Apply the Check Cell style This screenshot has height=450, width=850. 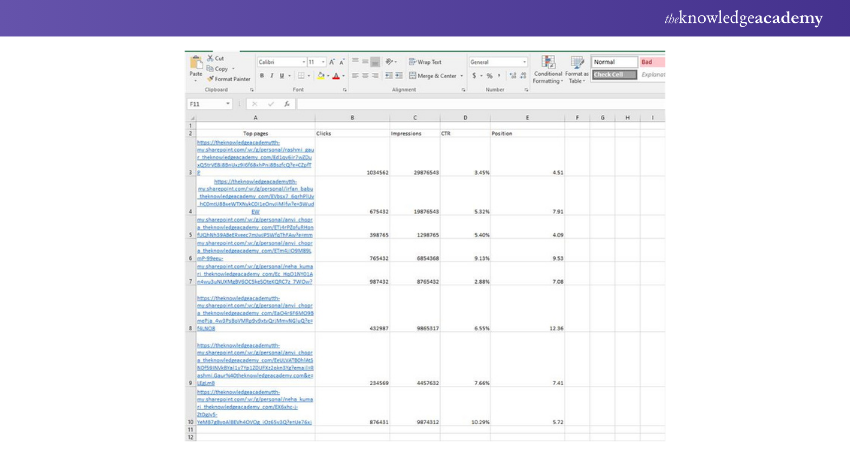(x=613, y=75)
